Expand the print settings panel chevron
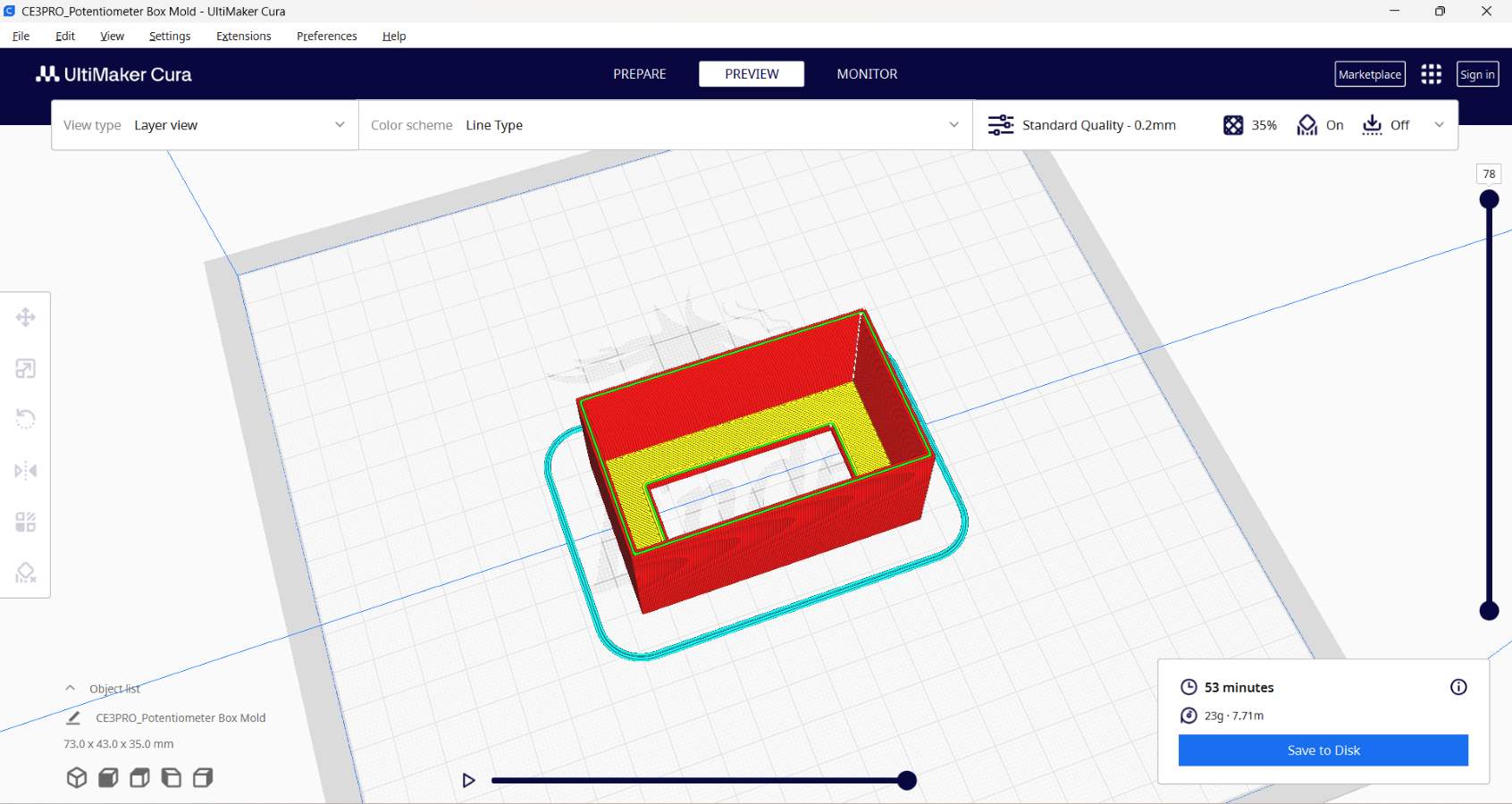 1439,125
